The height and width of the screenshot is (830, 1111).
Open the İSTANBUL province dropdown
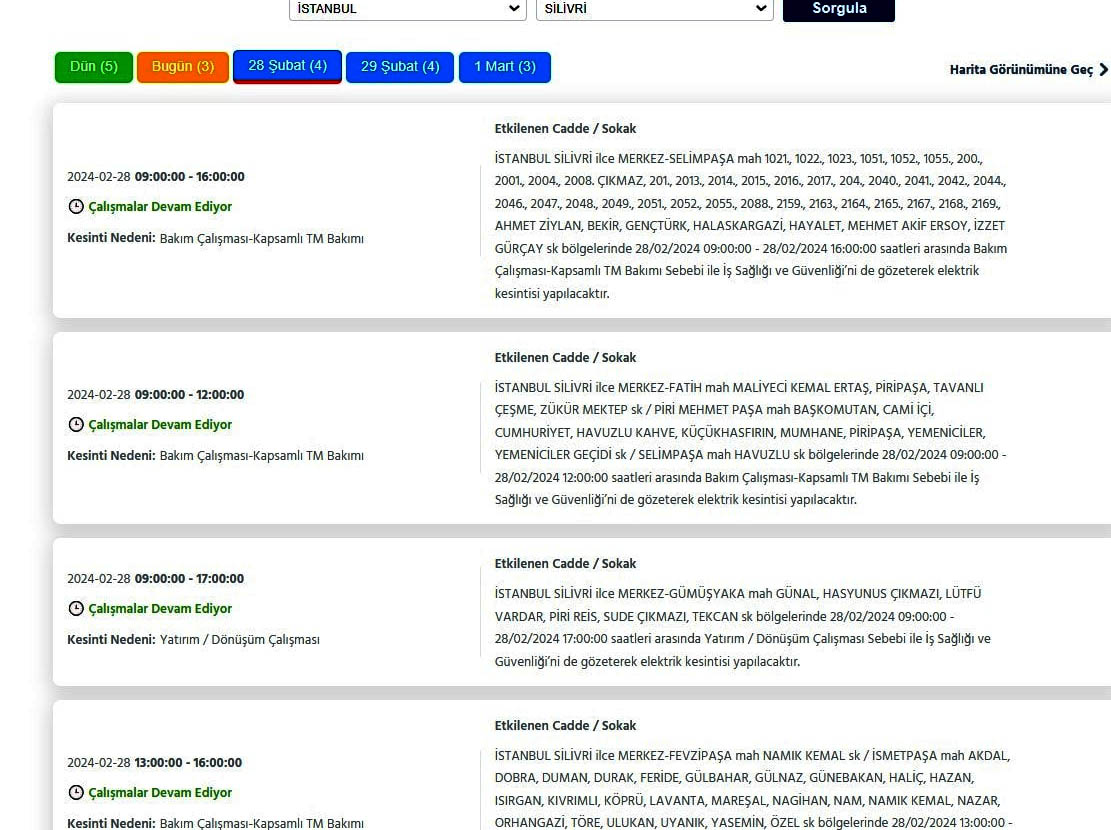click(407, 9)
